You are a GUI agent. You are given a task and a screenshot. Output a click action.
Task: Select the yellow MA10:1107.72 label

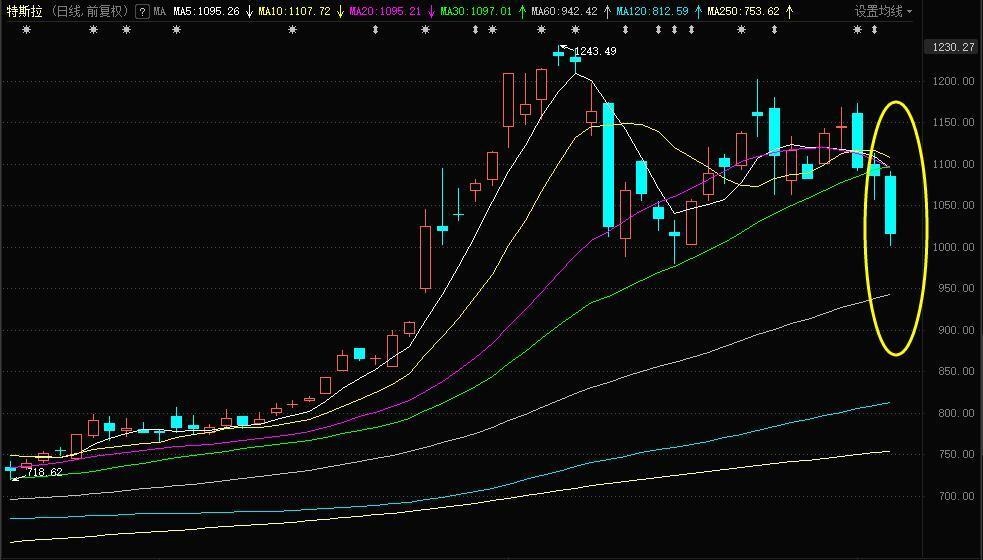click(294, 12)
